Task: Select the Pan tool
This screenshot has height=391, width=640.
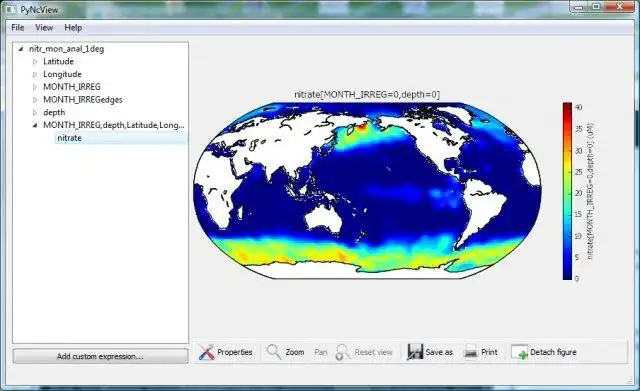Action: (x=321, y=352)
